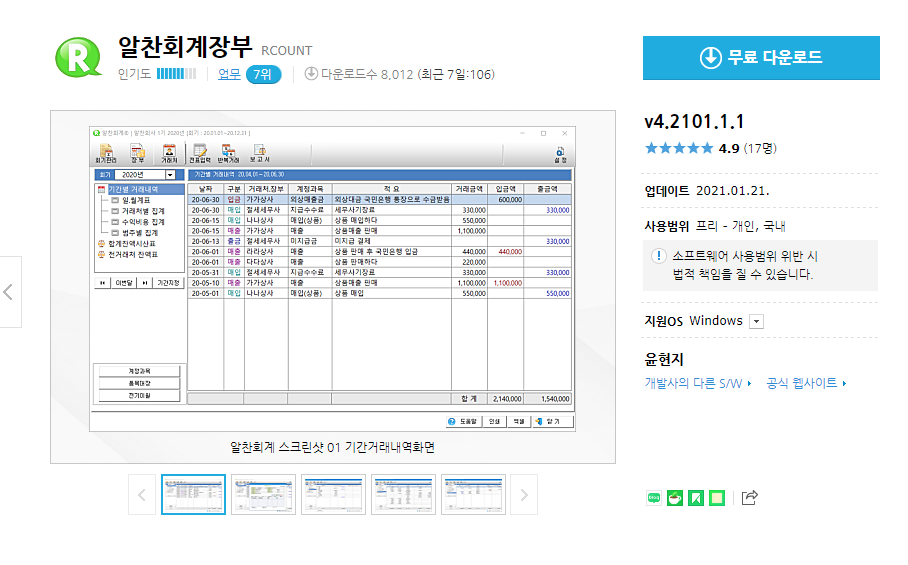Click the 거래금액 column header

point(469,189)
